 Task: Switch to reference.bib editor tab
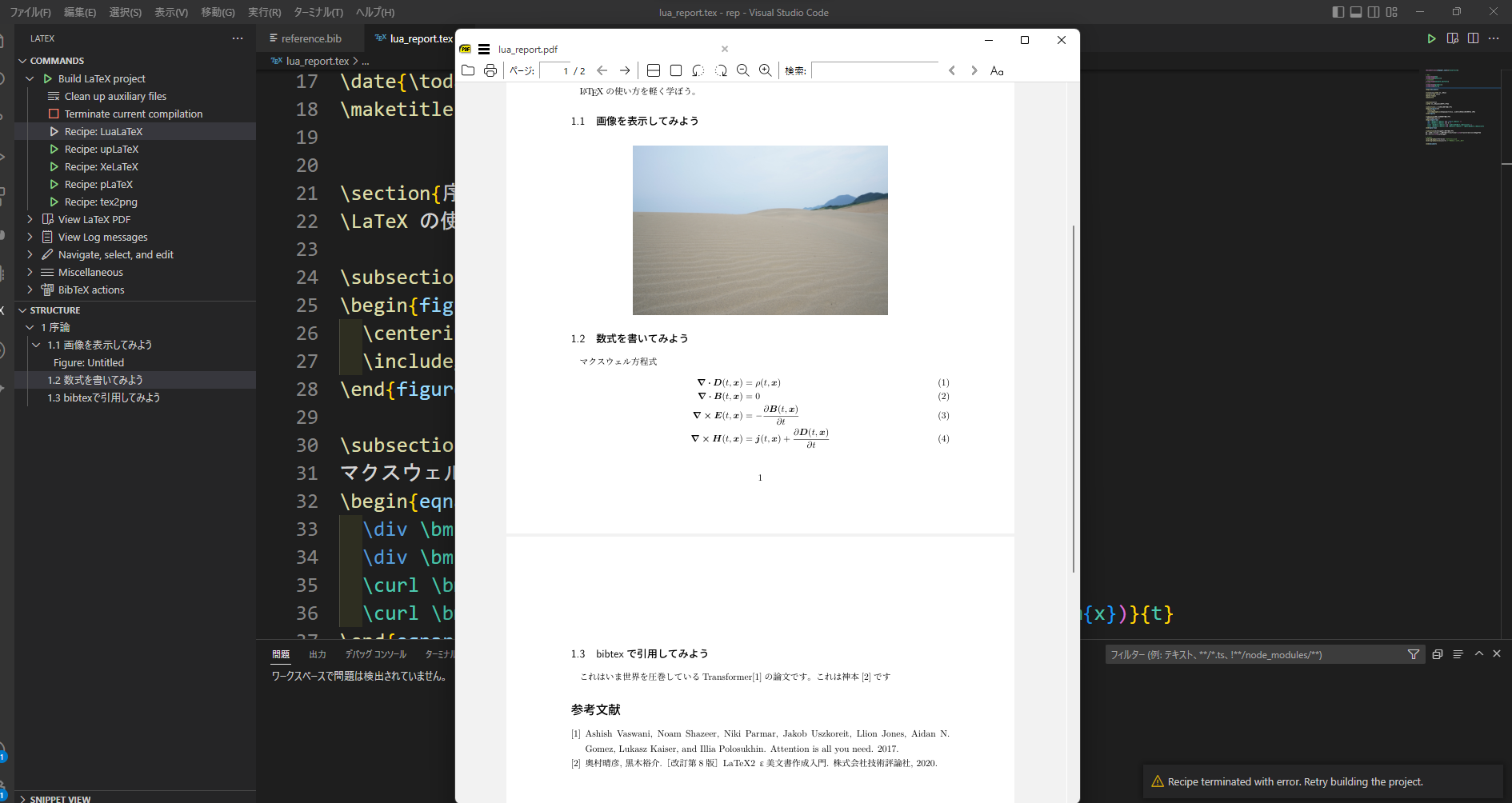tap(311, 38)
